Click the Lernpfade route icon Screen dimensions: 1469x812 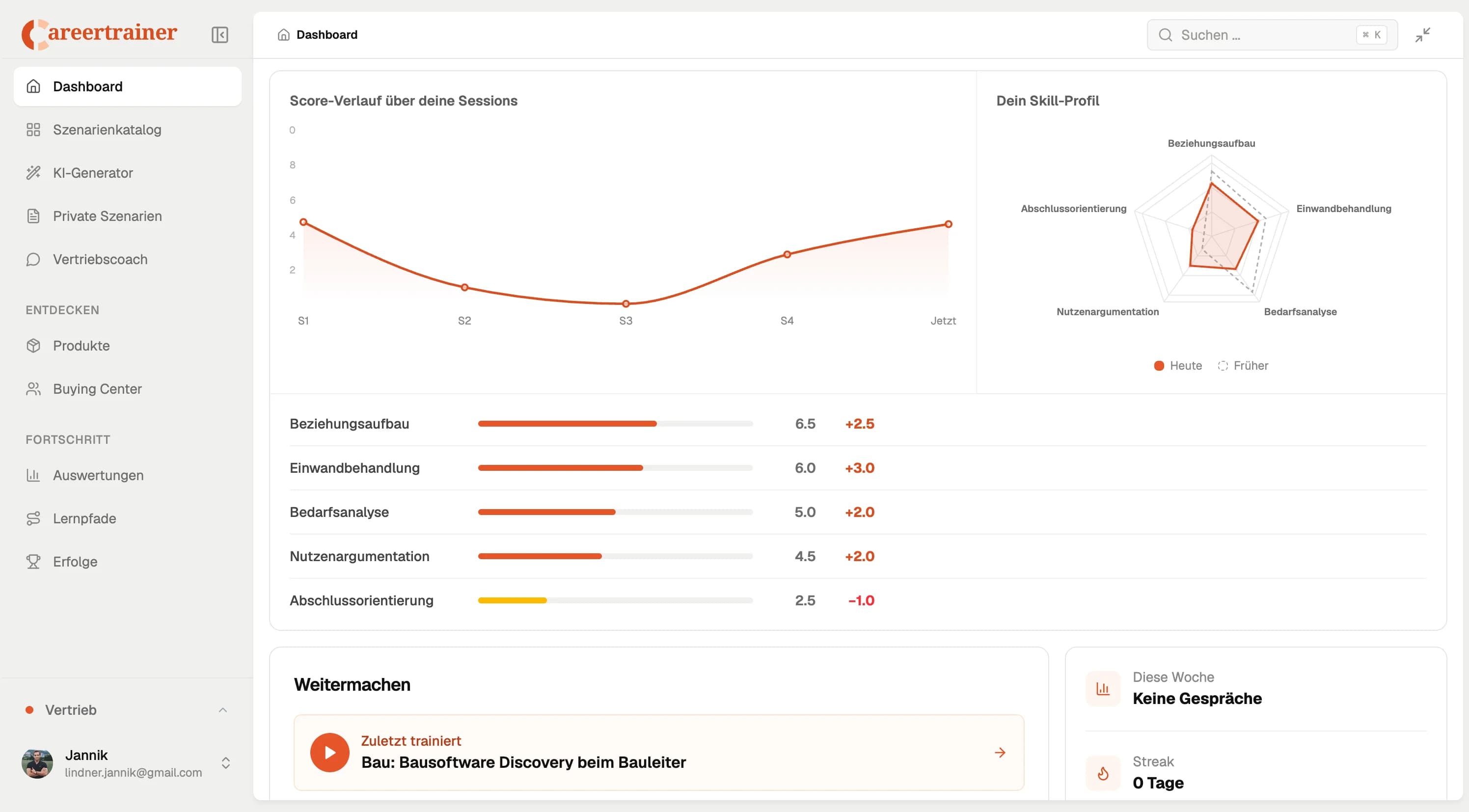[x=33, y=518]
